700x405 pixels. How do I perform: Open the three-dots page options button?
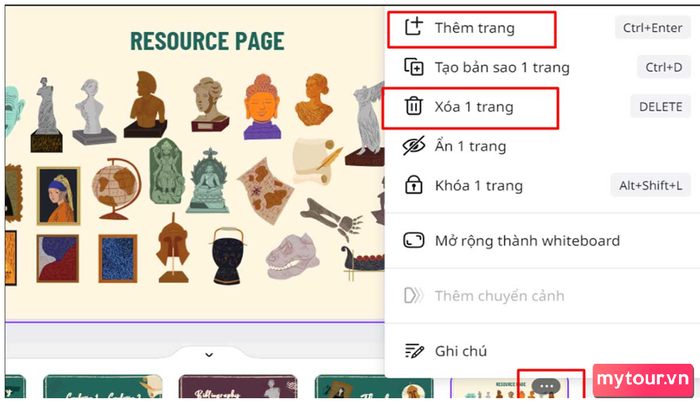pyautogui.click(x=546, y=386)
